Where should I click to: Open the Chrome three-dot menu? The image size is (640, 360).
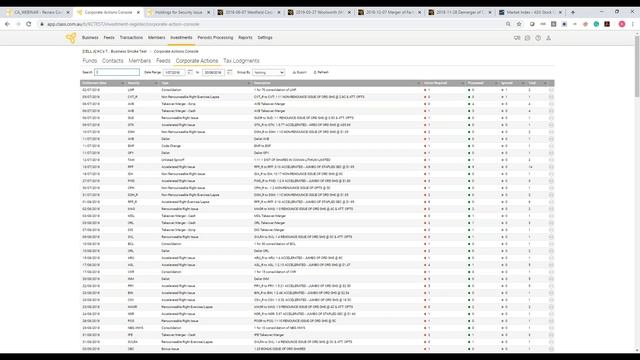(x=633, y=24)
